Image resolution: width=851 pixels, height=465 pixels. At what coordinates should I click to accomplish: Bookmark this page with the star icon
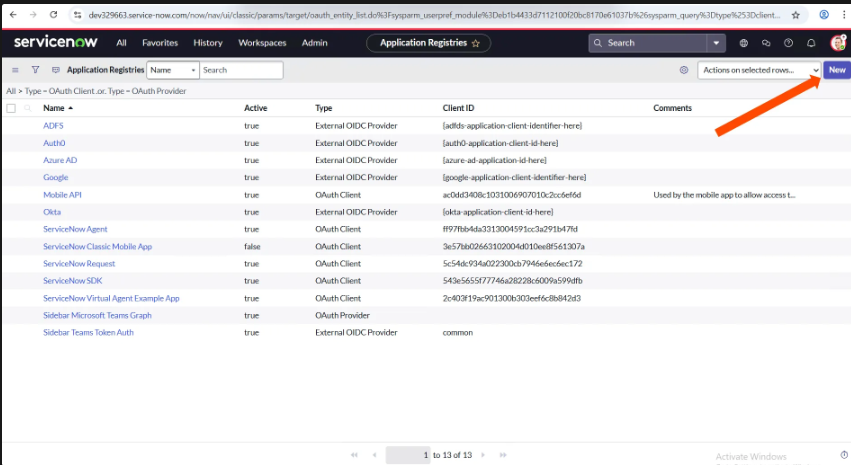(796, 15)
